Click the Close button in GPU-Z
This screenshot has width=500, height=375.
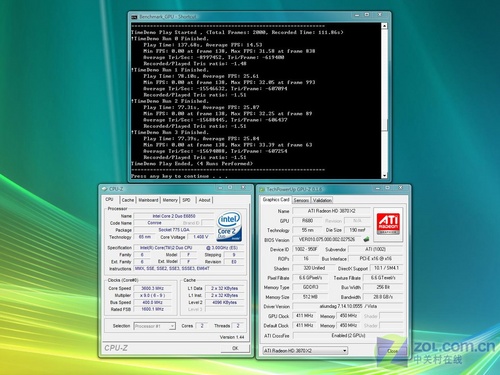(x=393, y=351)
